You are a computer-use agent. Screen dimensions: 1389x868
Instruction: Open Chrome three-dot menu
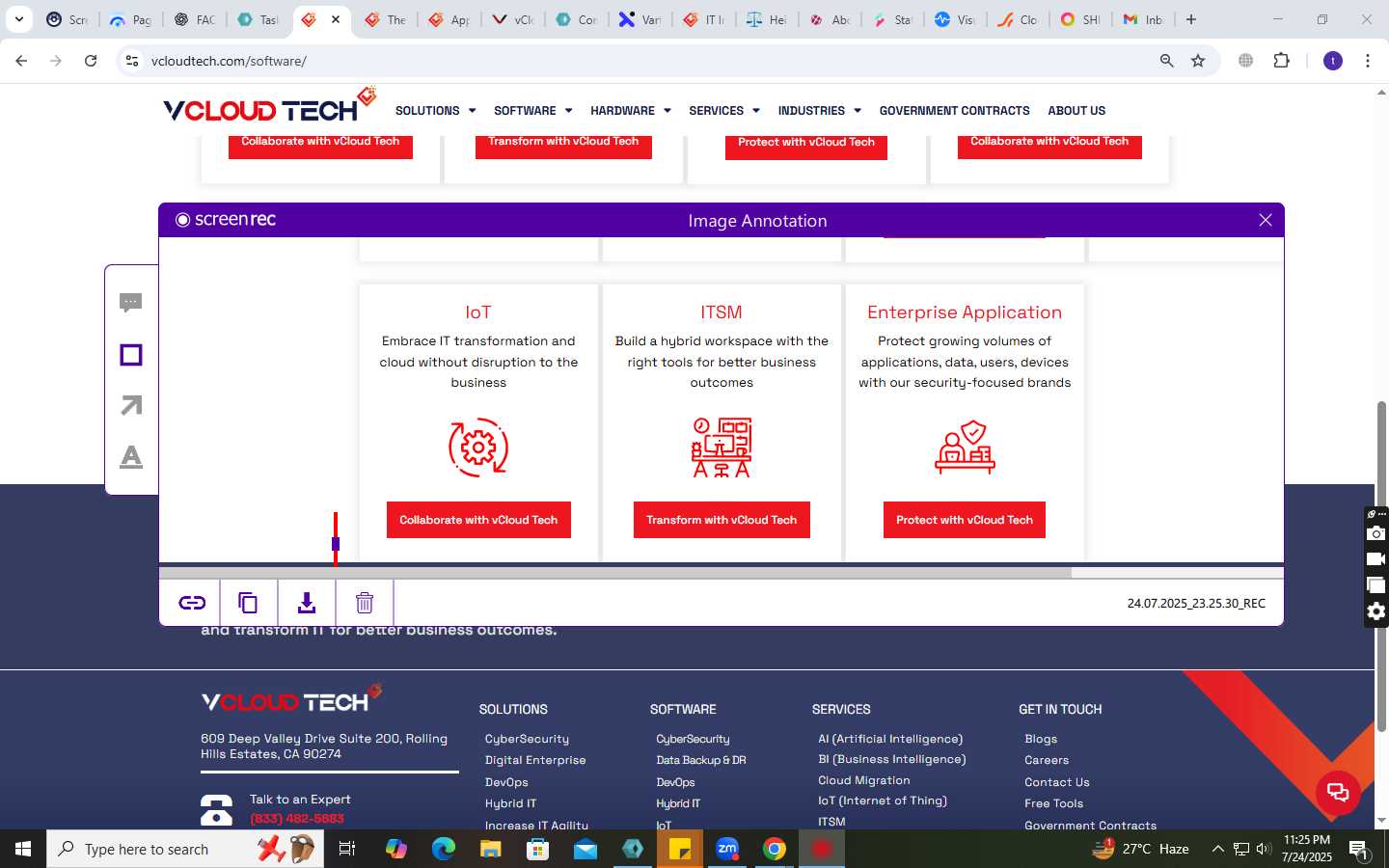point(1367,61)
